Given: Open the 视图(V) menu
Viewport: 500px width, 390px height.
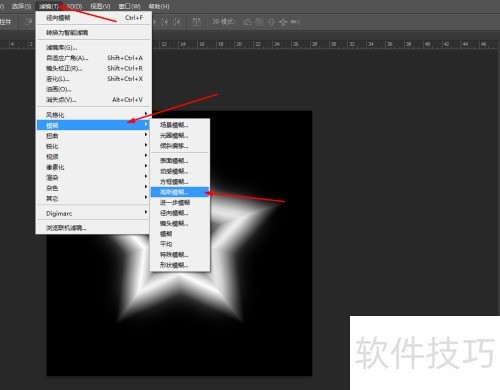Looking at the screenshot, I should [100, 6].
